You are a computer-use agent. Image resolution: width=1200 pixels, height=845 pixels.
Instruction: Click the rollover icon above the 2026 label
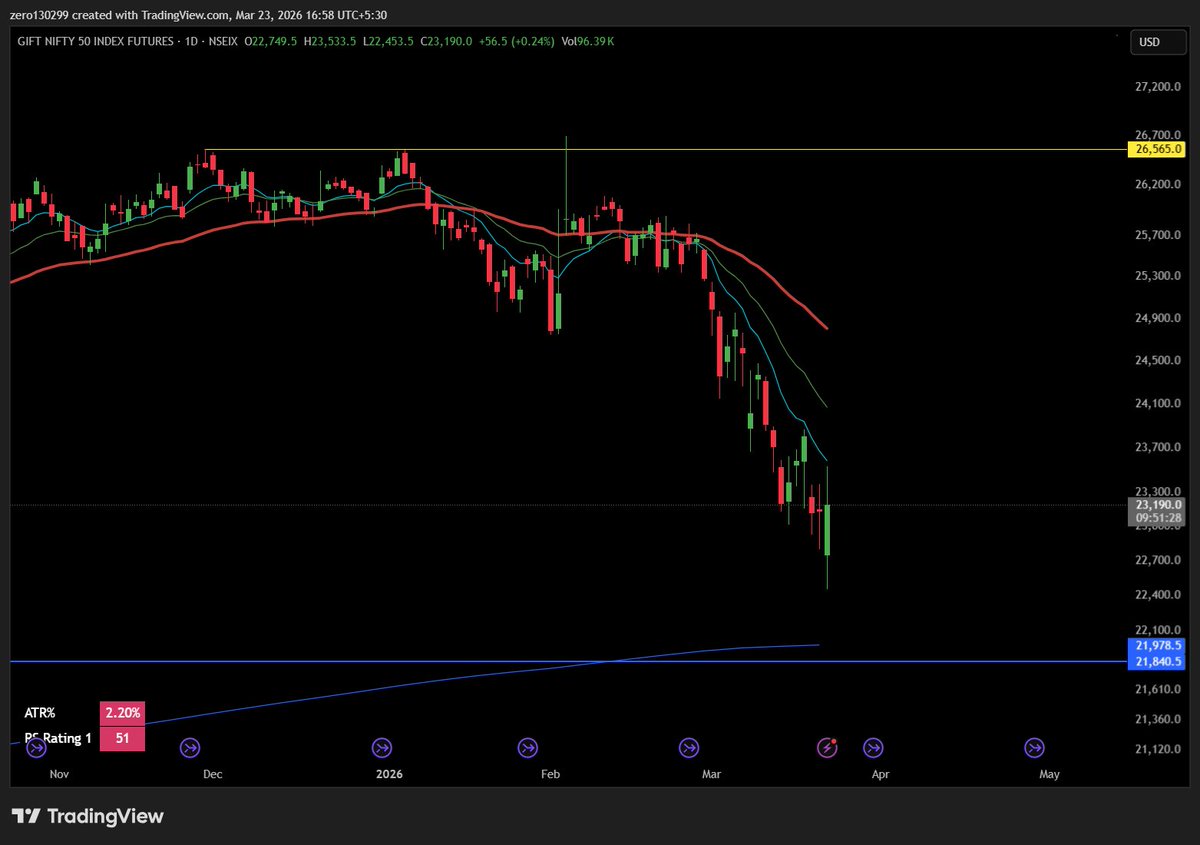coord(382,747)
